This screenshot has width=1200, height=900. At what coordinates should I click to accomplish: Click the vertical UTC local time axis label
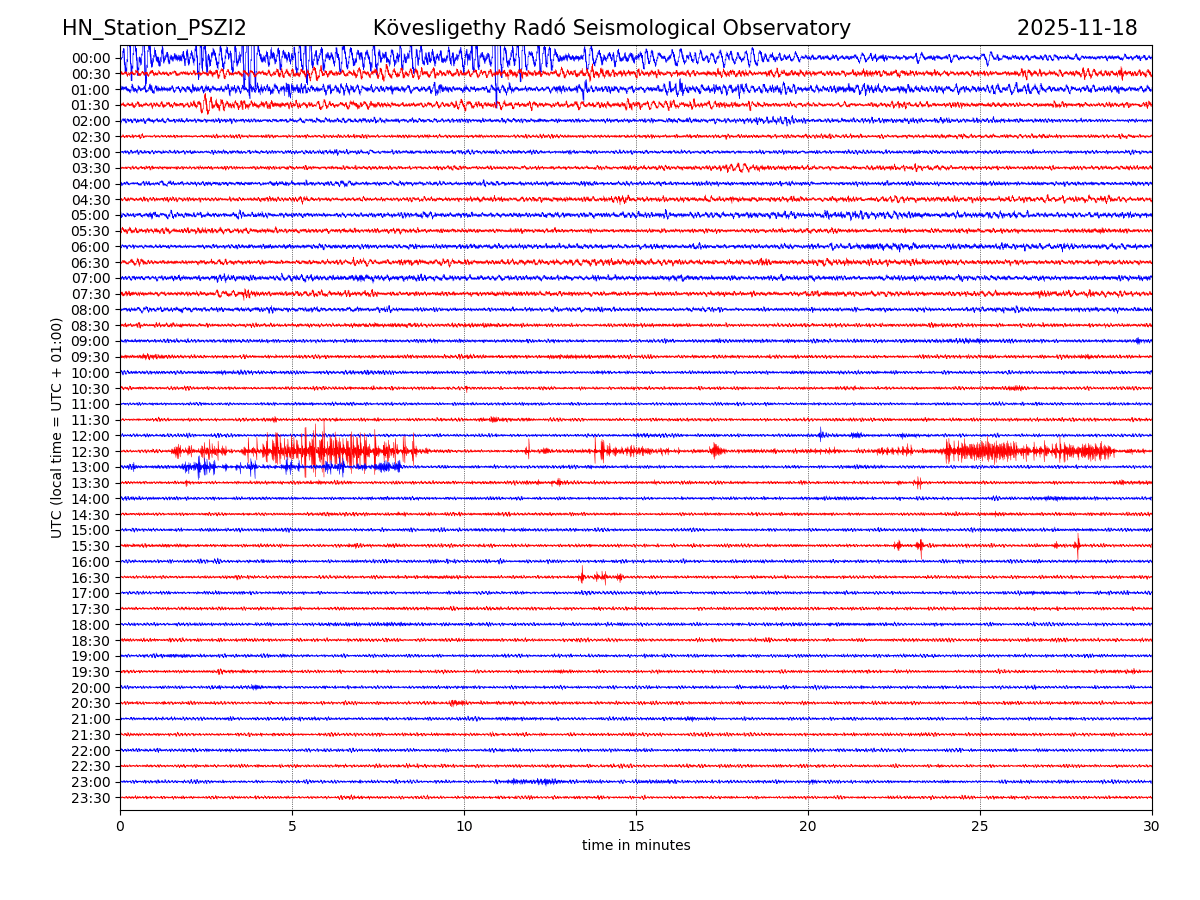point(57,428)
